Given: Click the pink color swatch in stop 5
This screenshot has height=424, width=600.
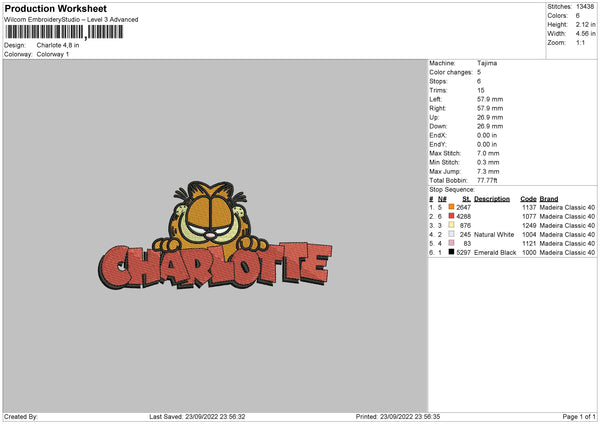Looking at the screenshot, I should [x=451, y=243].
